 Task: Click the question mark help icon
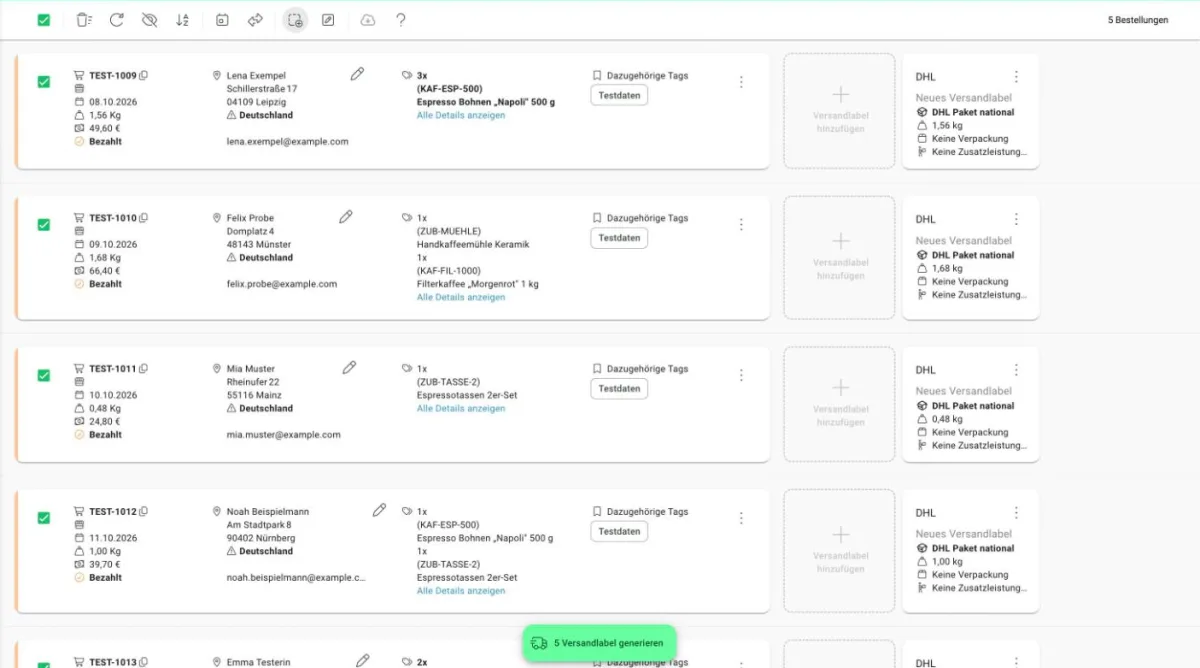click(401, 20)
